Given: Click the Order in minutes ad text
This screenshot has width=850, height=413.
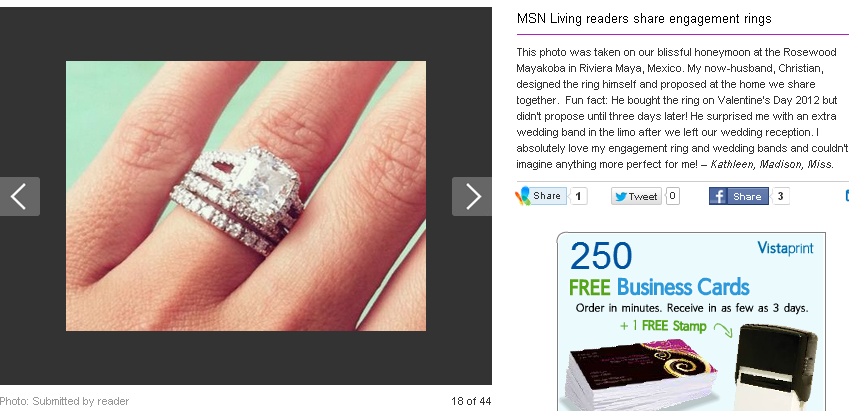Looking at the screenshot, I should point(692,308).
